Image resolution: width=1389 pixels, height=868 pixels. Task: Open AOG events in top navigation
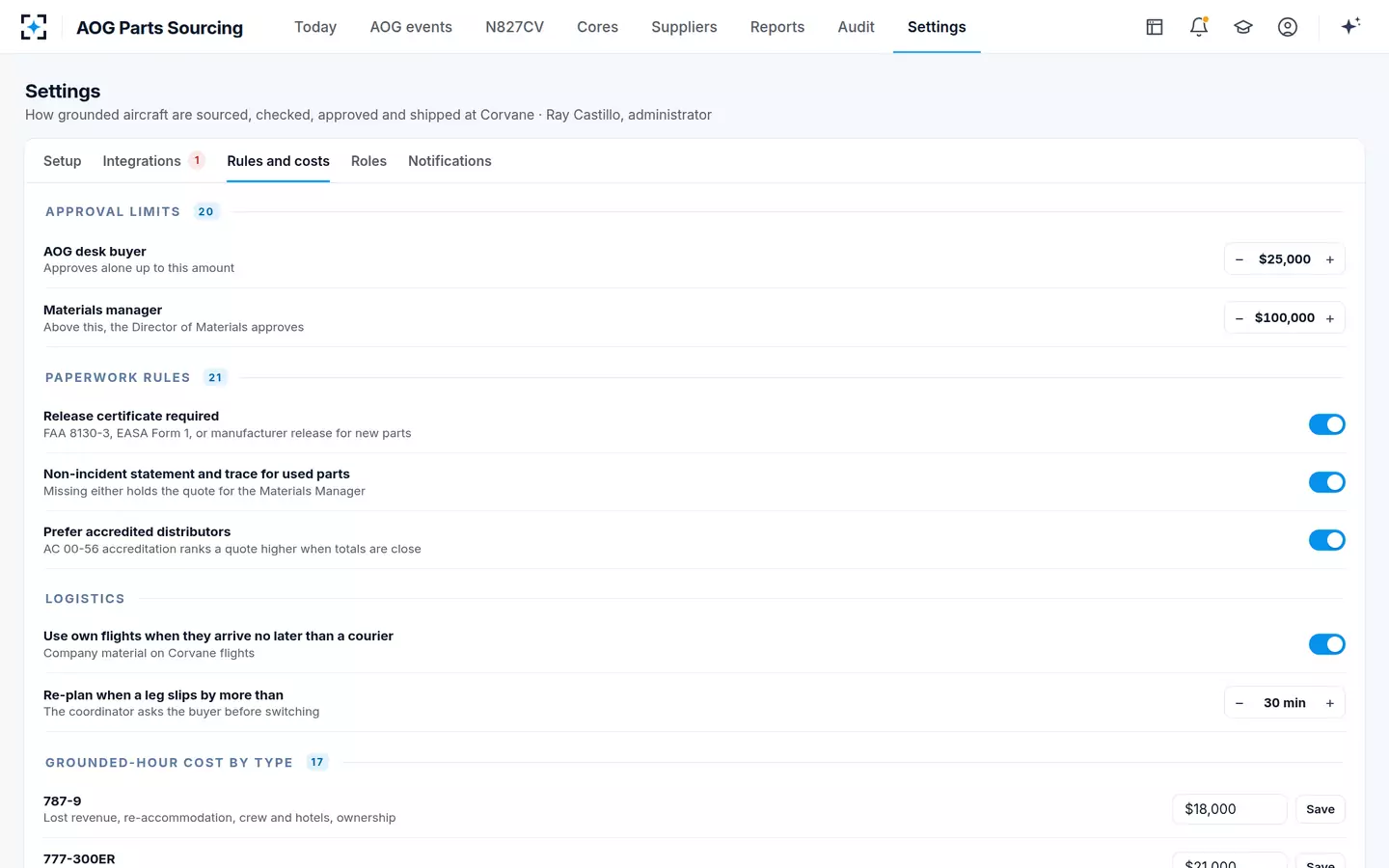(x=411, y=27)
